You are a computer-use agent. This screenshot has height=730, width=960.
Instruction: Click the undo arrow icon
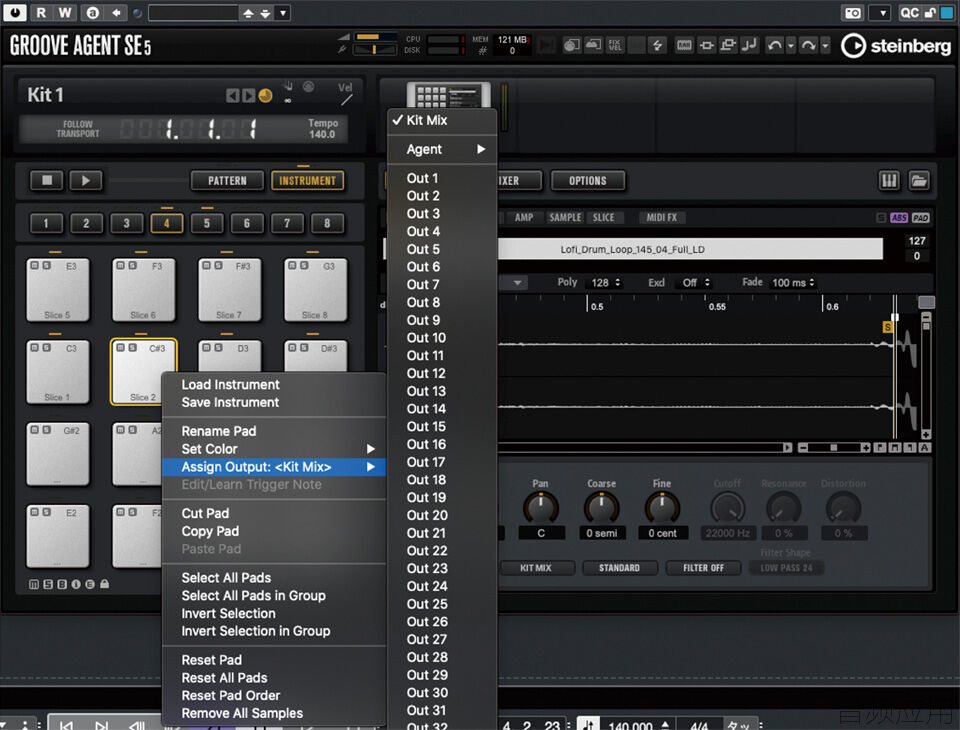tap(774, 45)
